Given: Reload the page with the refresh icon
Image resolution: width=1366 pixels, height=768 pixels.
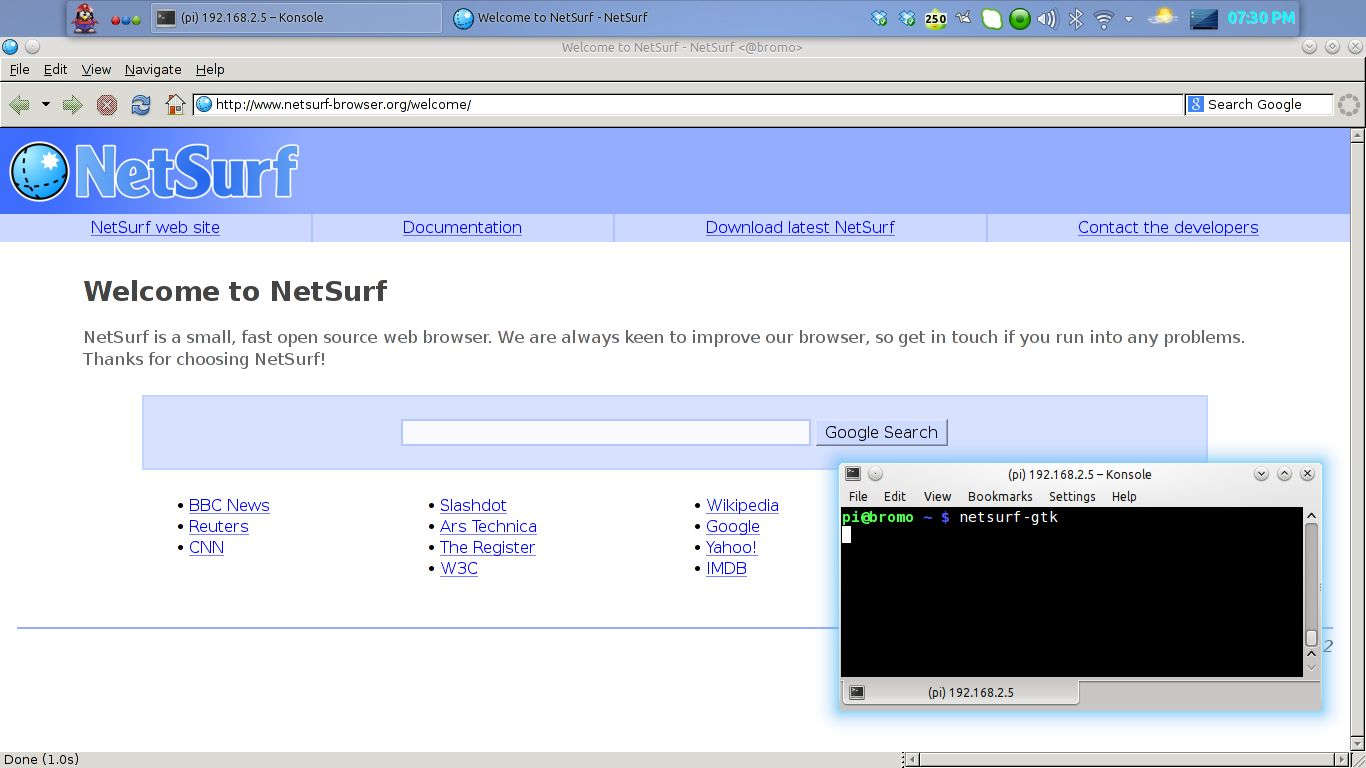Looking at the screenshot, I should [141, 105].
